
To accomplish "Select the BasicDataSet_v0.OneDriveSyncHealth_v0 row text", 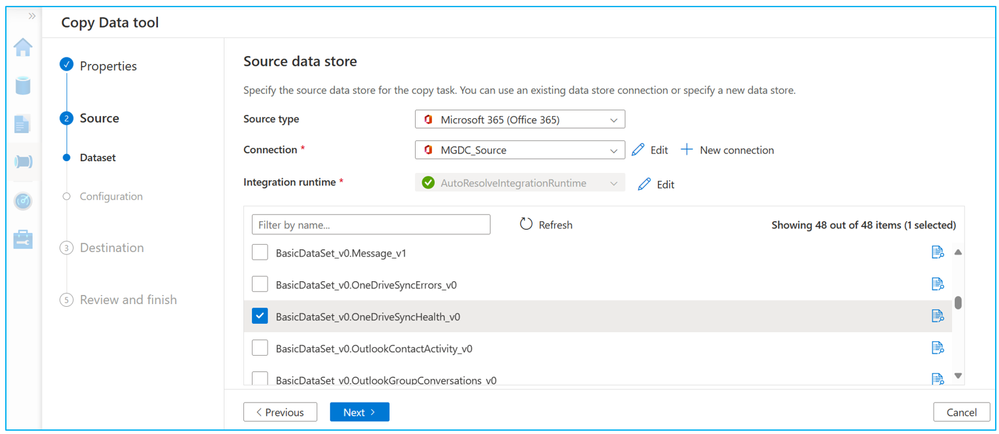I will coord(368,317).
